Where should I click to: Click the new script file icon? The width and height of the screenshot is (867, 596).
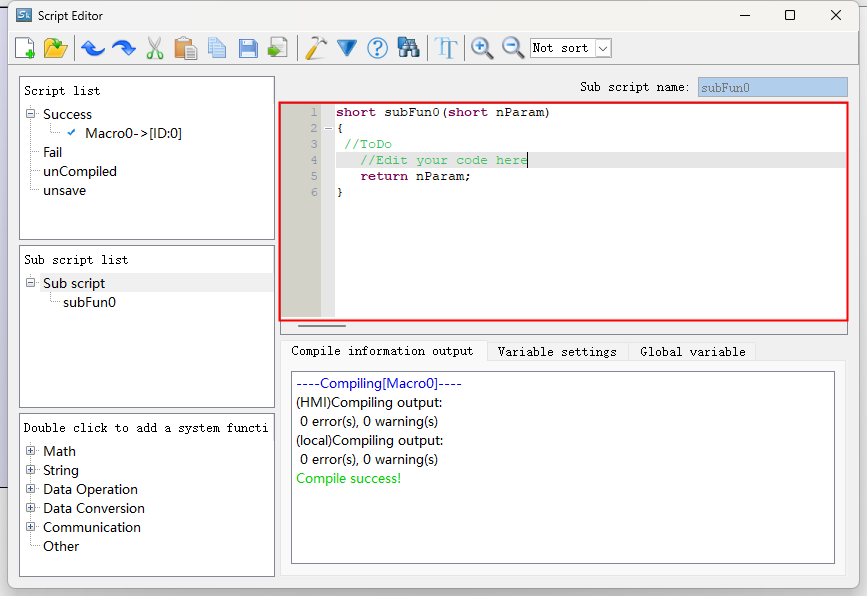tap(25, 48)
